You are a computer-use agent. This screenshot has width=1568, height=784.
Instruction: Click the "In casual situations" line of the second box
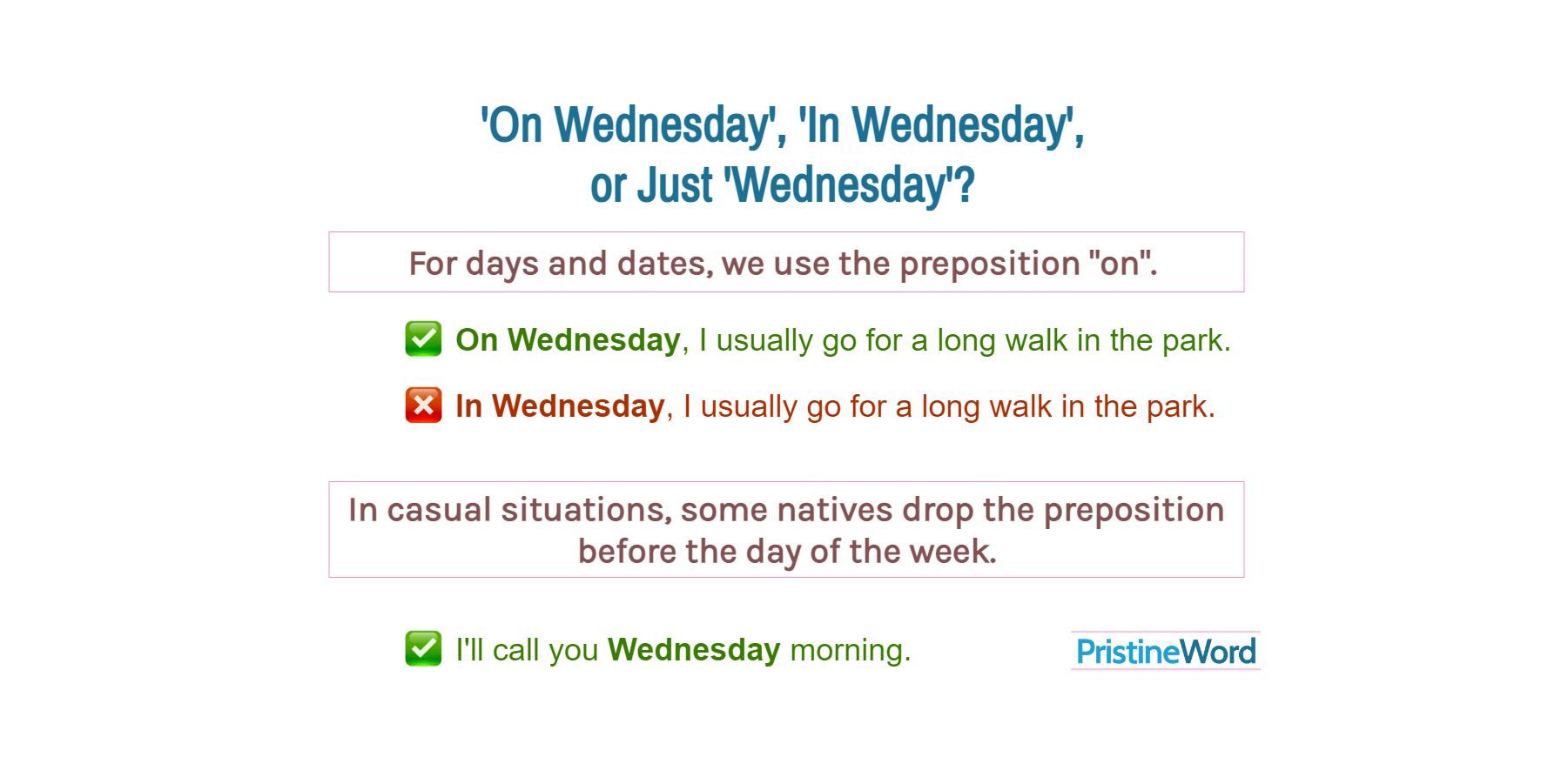pos(785,510)
